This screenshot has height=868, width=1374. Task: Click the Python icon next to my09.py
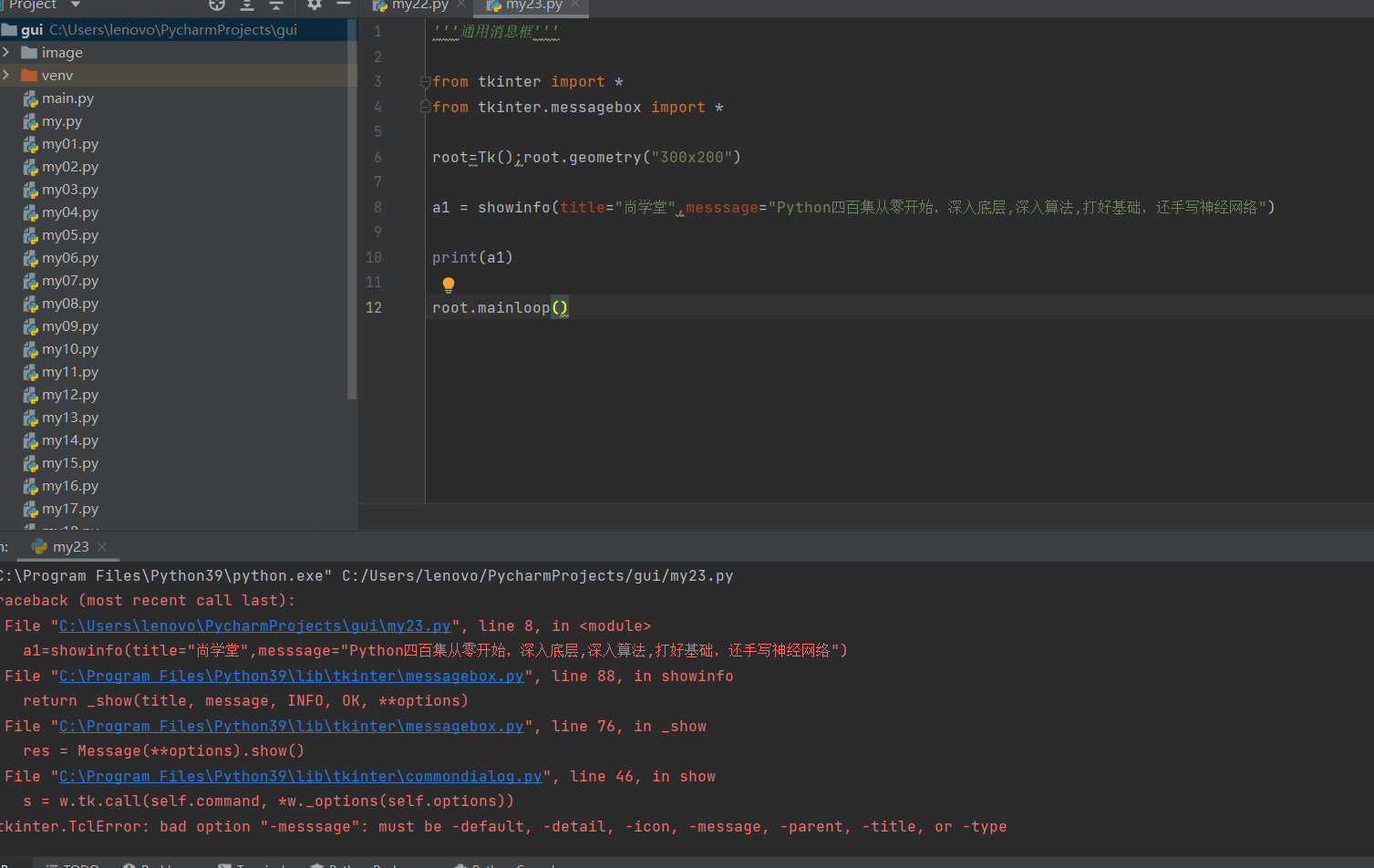pyautogui.click(x=30, y=326)
